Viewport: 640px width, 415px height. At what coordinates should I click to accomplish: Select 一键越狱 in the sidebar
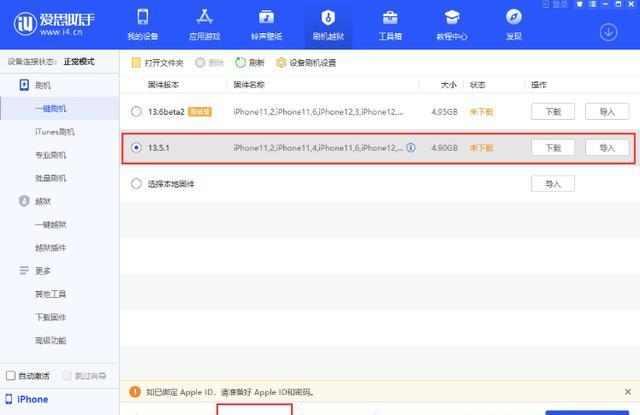pos(51,224)
